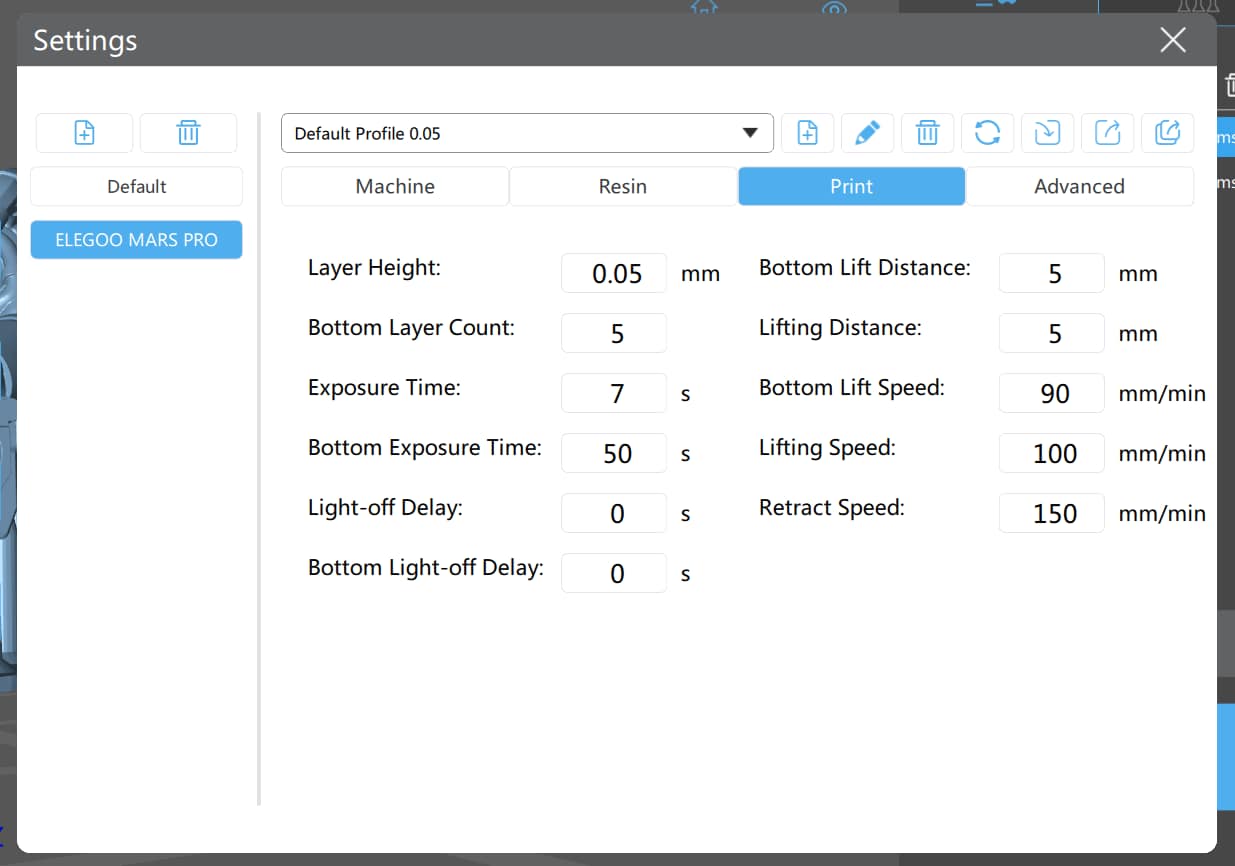The width and height of the screenshot is (1235, 866).
Task: Export the profile with the outward-arrow icon
Action: click(x=1107, y=133)
